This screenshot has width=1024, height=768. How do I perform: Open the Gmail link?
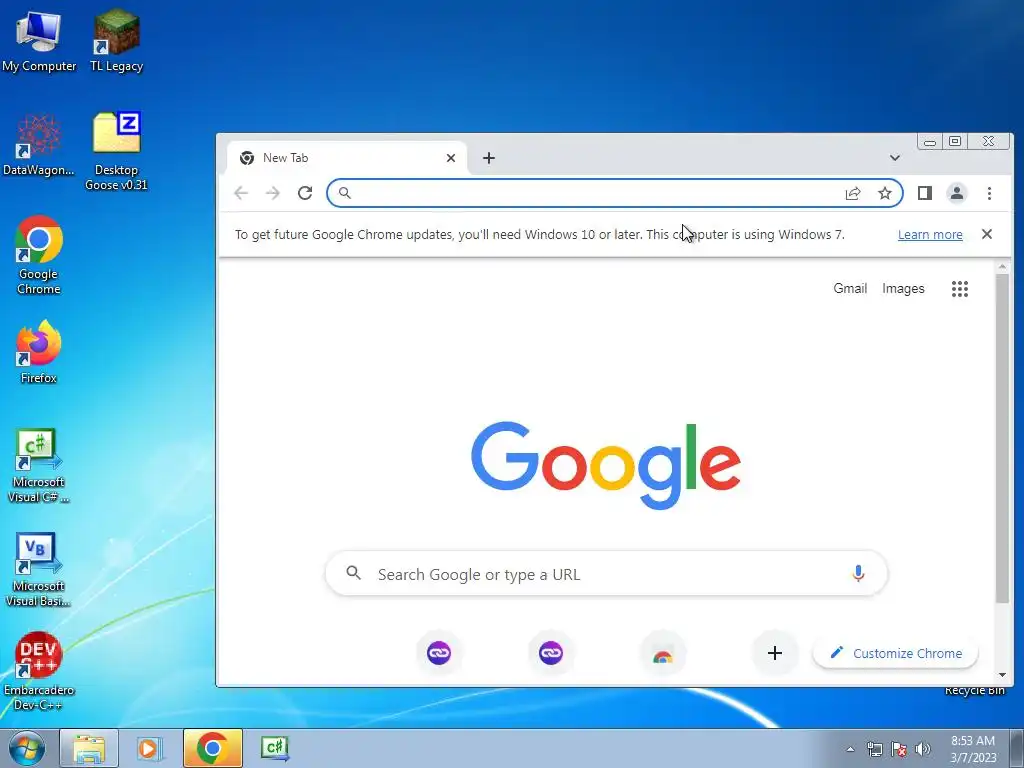click(x=850, y=289)
